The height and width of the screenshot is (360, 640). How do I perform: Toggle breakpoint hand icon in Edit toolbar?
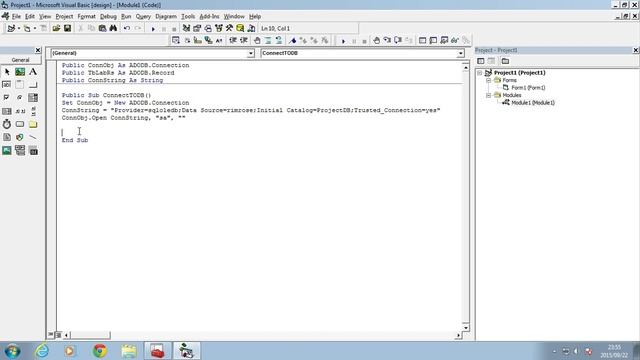257,40
